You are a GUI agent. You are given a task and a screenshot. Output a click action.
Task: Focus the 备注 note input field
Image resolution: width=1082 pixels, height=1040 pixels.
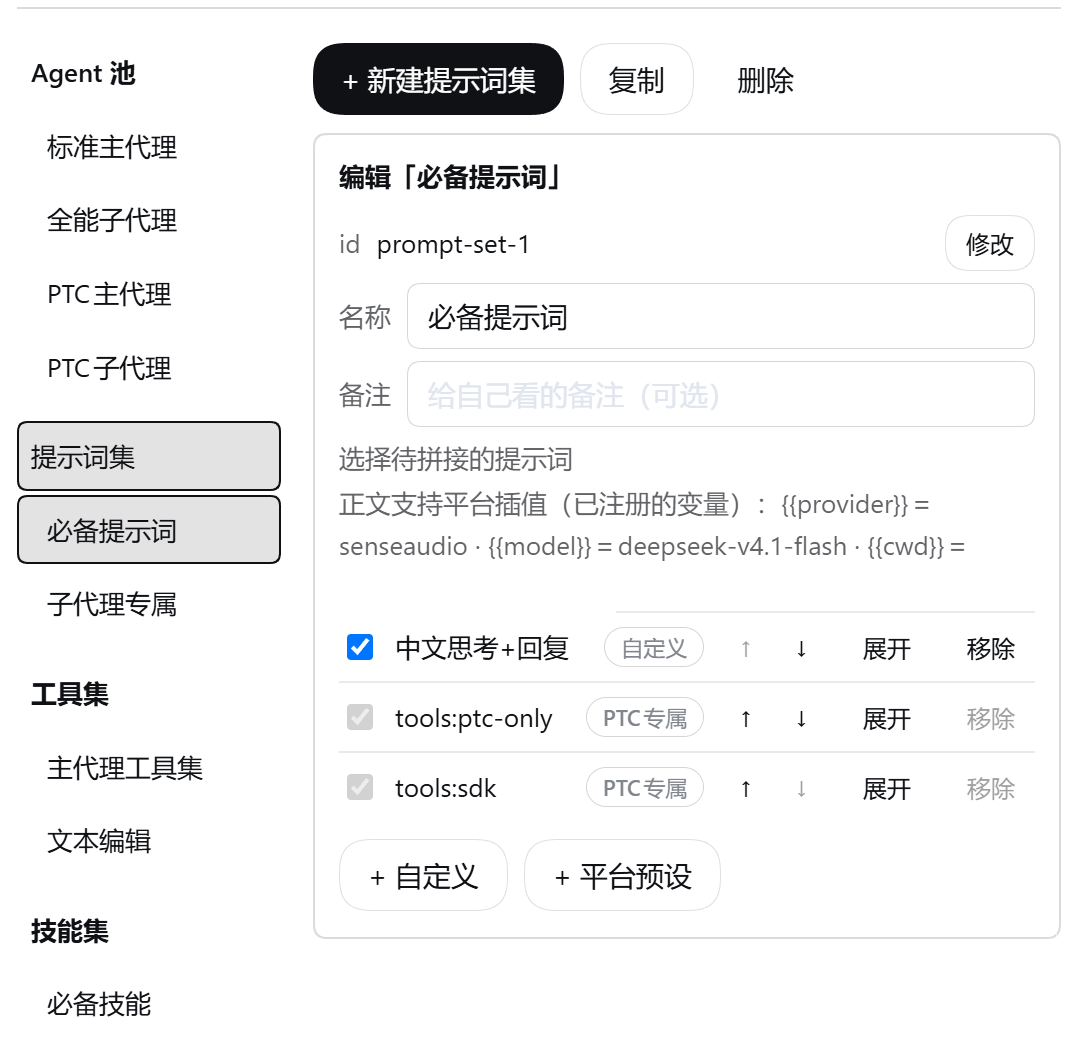coord(720,395)
